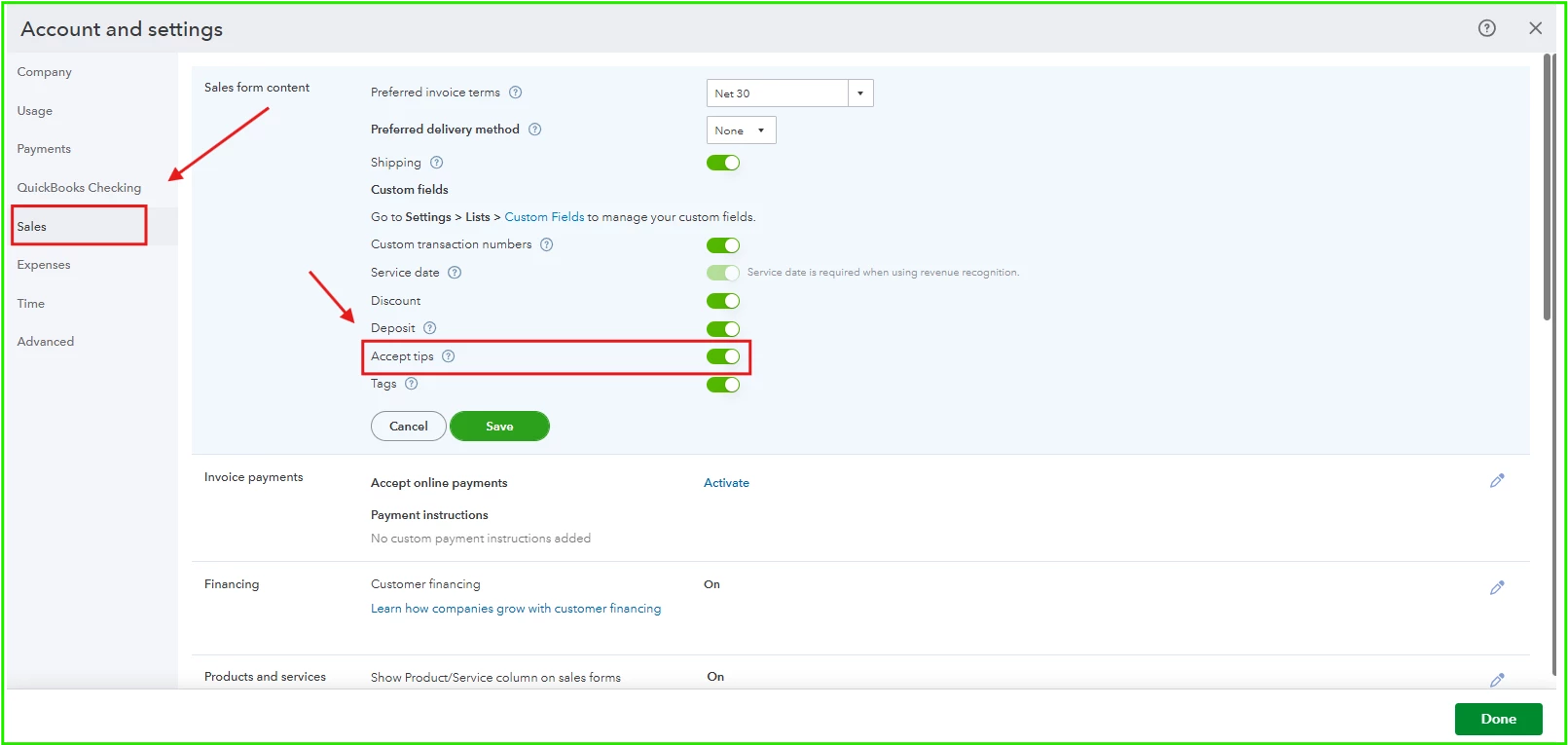Open the Expenses settings tab

pyautogui.click(x=44, y=265)
